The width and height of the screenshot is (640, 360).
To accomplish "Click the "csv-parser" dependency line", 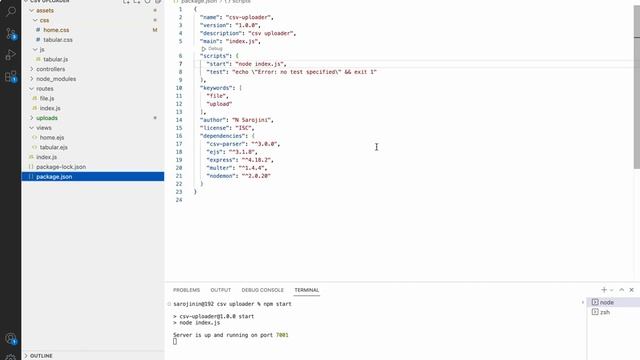I will tap(243, 144).
